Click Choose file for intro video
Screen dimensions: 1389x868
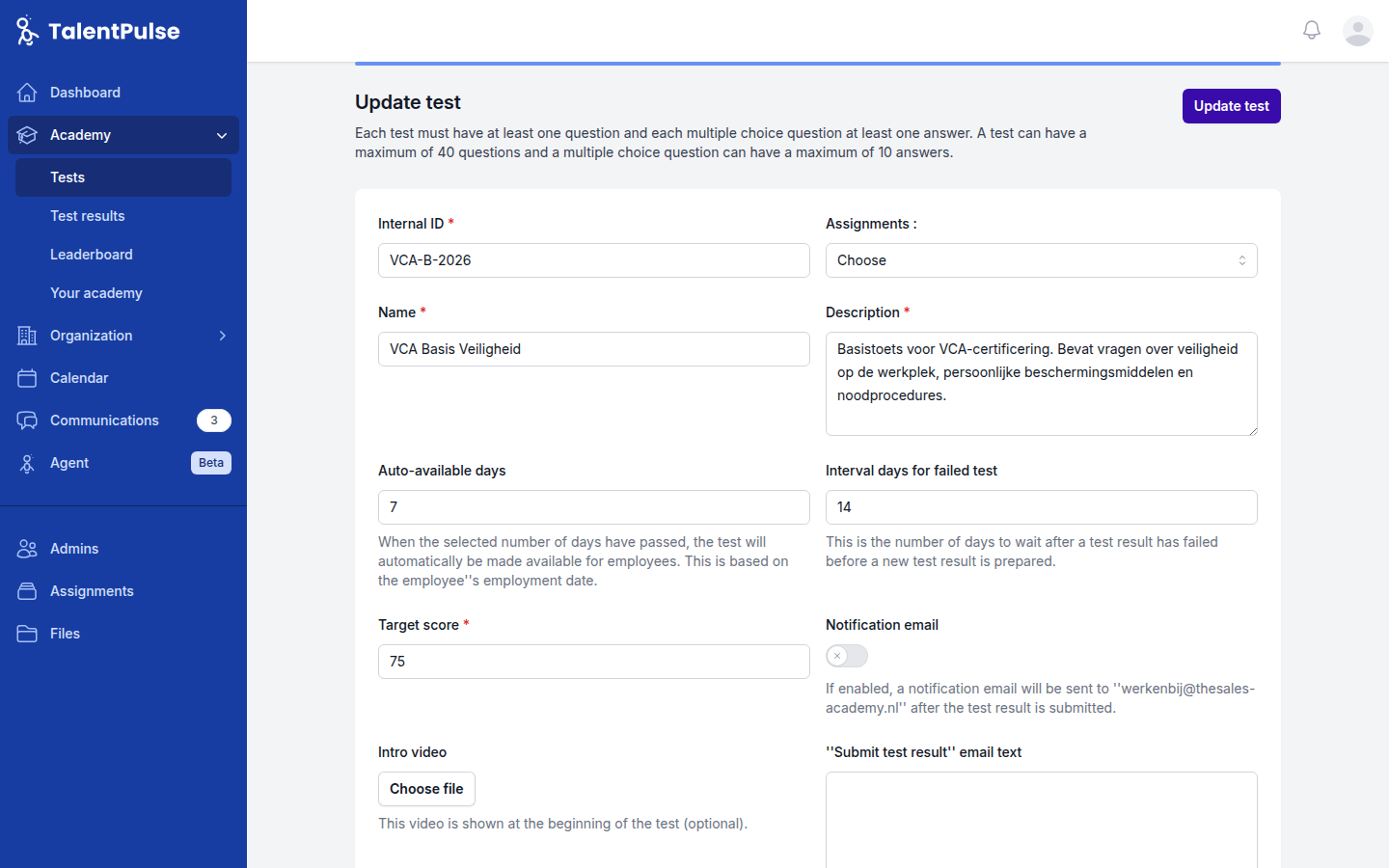click(x=426, y=789)
